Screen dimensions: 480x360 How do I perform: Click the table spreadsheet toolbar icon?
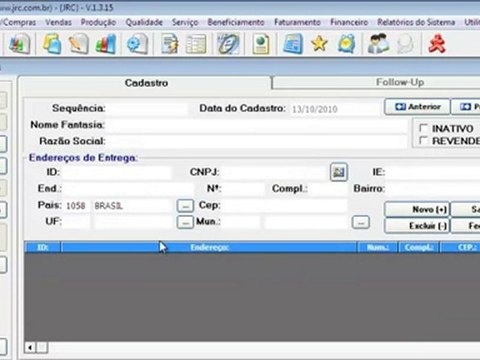point(196,44)
